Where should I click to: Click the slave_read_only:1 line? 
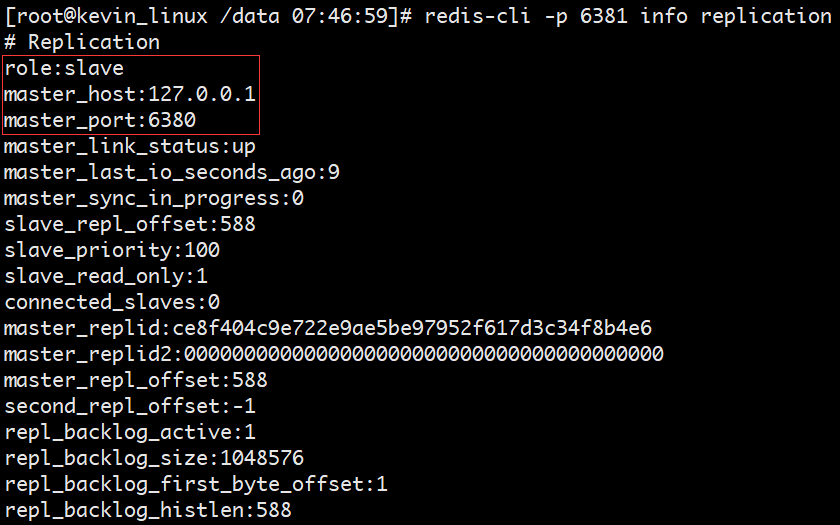click(106, 276)
